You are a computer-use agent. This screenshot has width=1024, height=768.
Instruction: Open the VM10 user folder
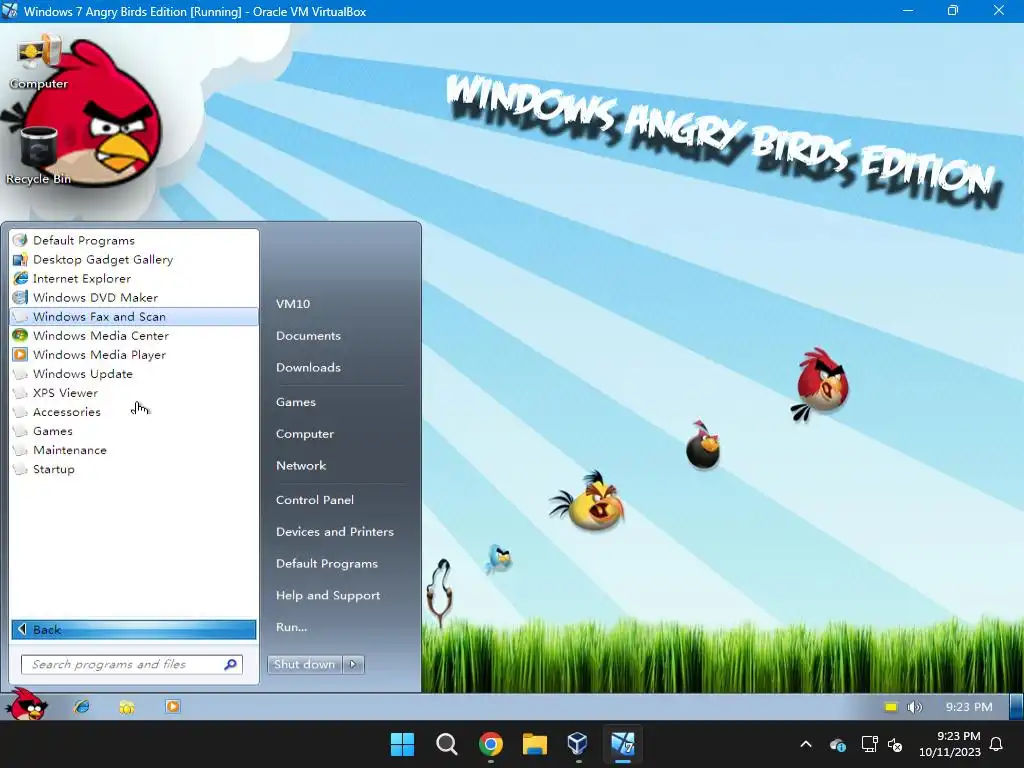293,304
